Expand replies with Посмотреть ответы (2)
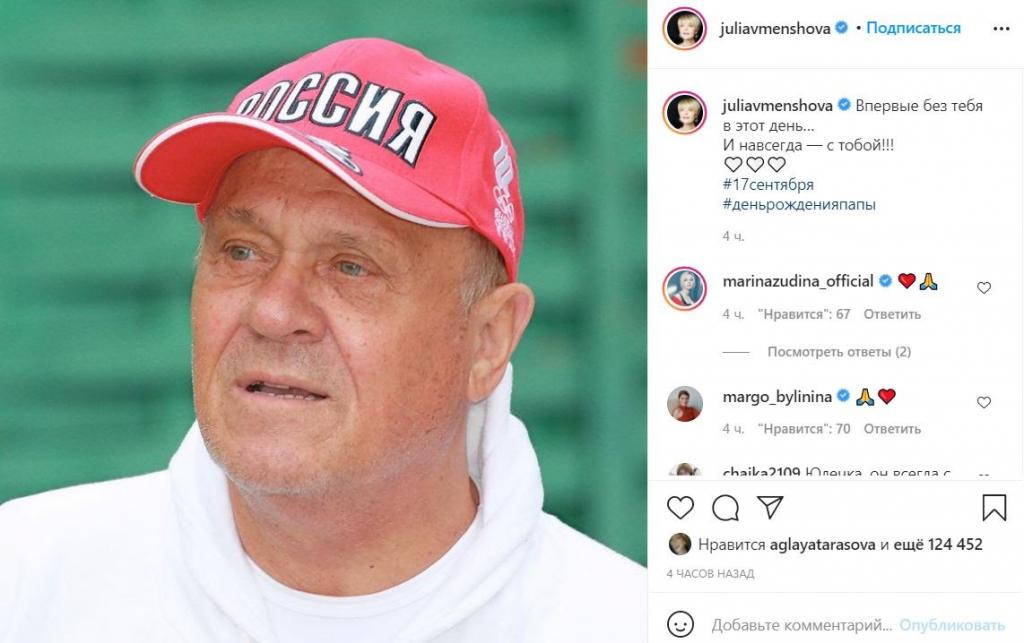 839,352
